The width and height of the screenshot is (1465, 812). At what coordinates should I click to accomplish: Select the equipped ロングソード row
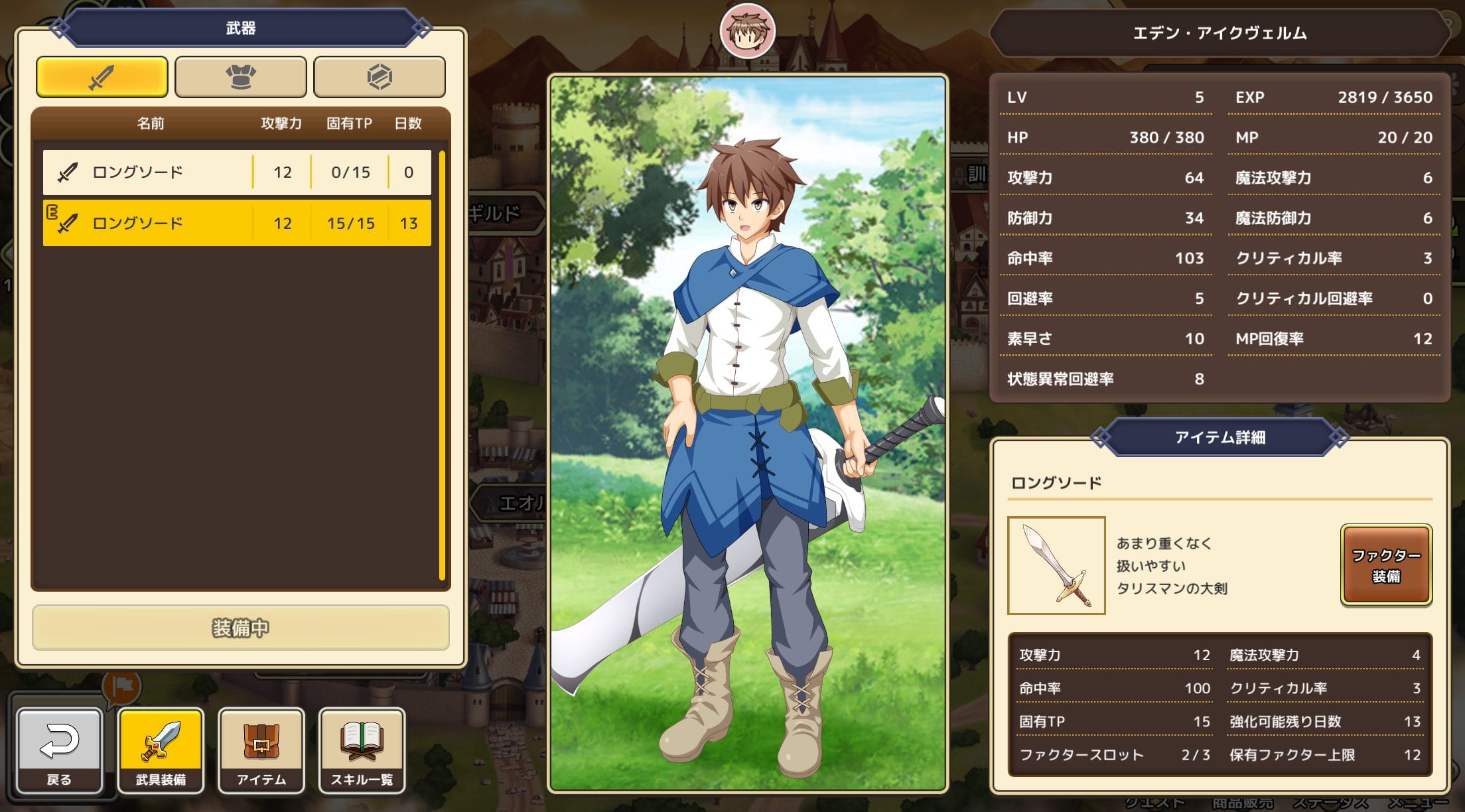pos(237,224)
